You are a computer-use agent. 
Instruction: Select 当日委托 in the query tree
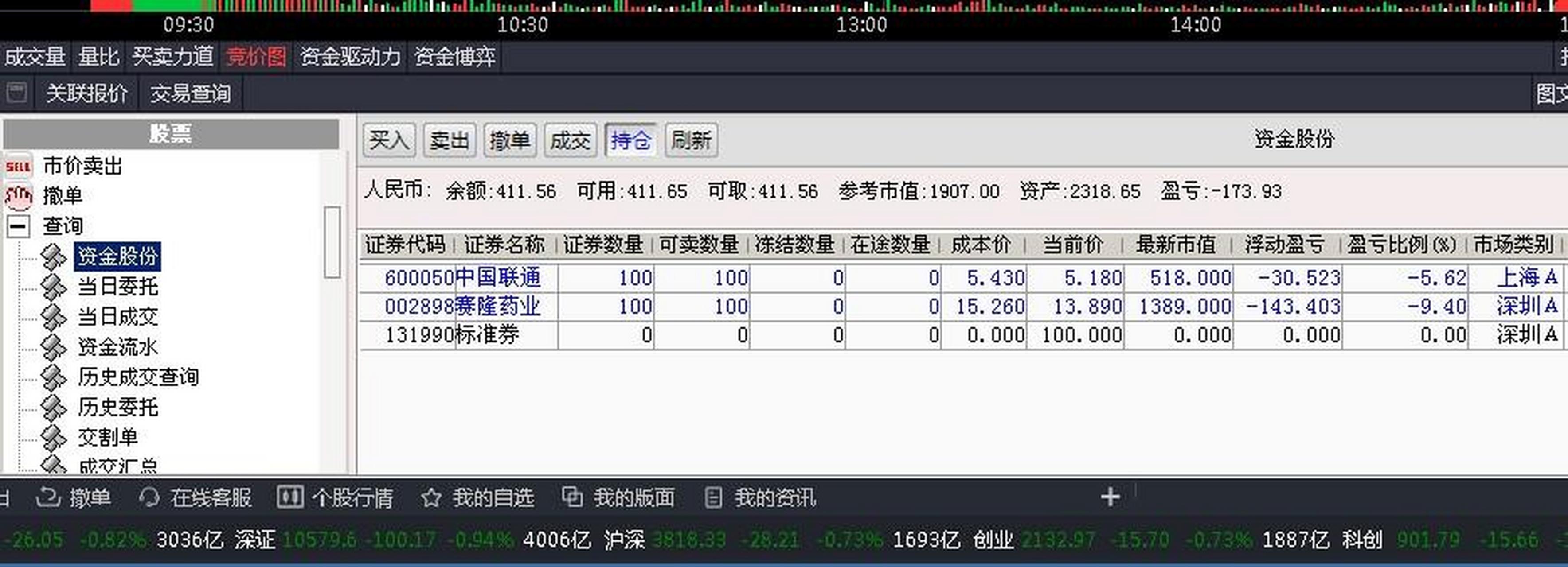point(117,287)
